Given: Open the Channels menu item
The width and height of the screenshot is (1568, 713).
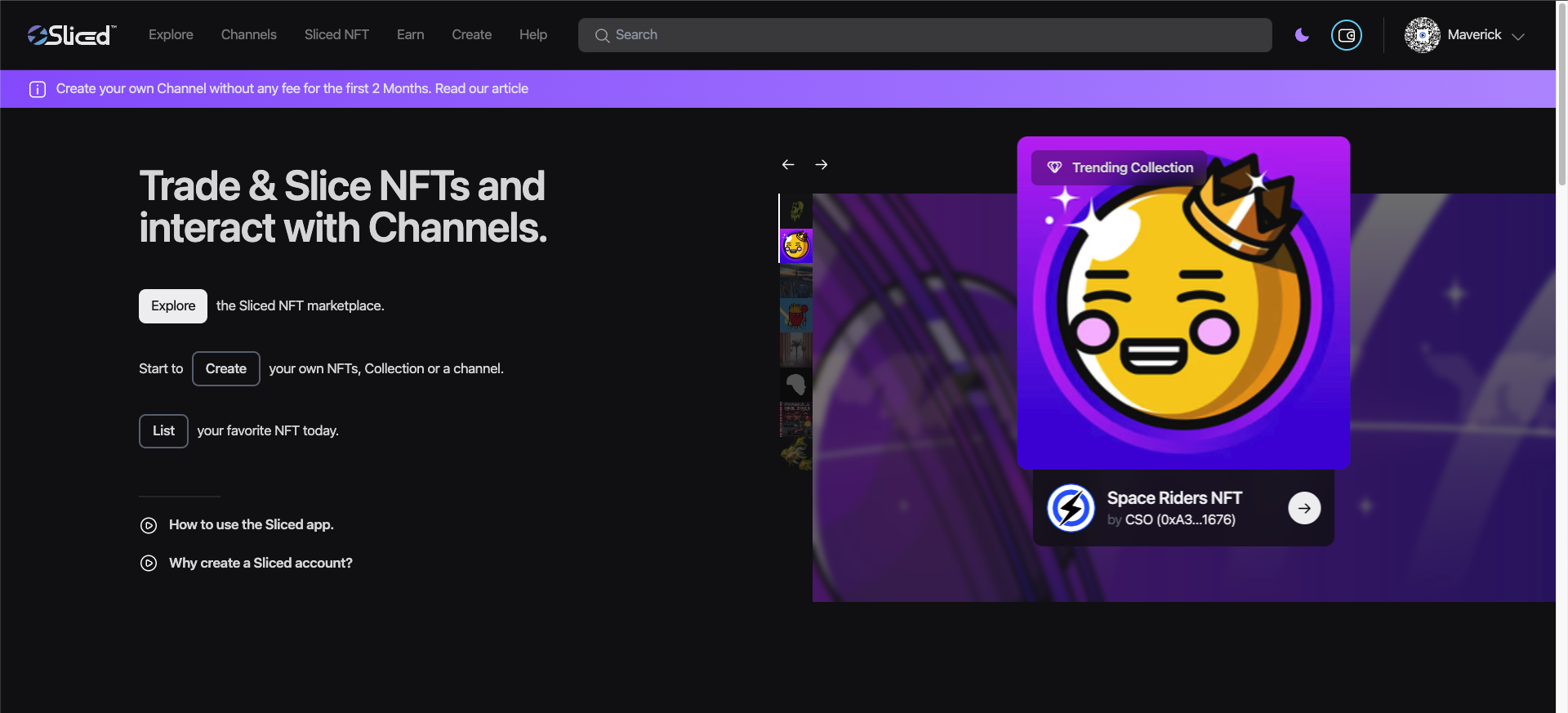Looking at the screenshot, I should pos(248,35).
